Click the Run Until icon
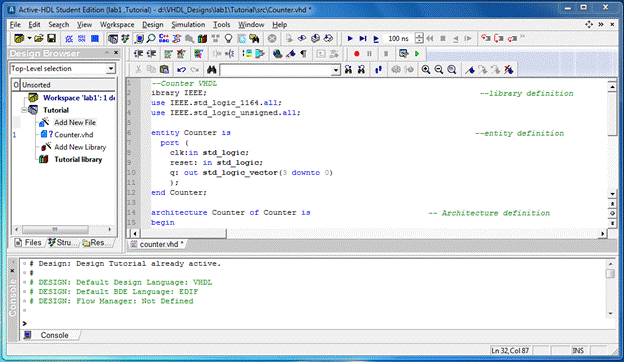The height and width of the screenshot is (362, 624). click(363, 39)
